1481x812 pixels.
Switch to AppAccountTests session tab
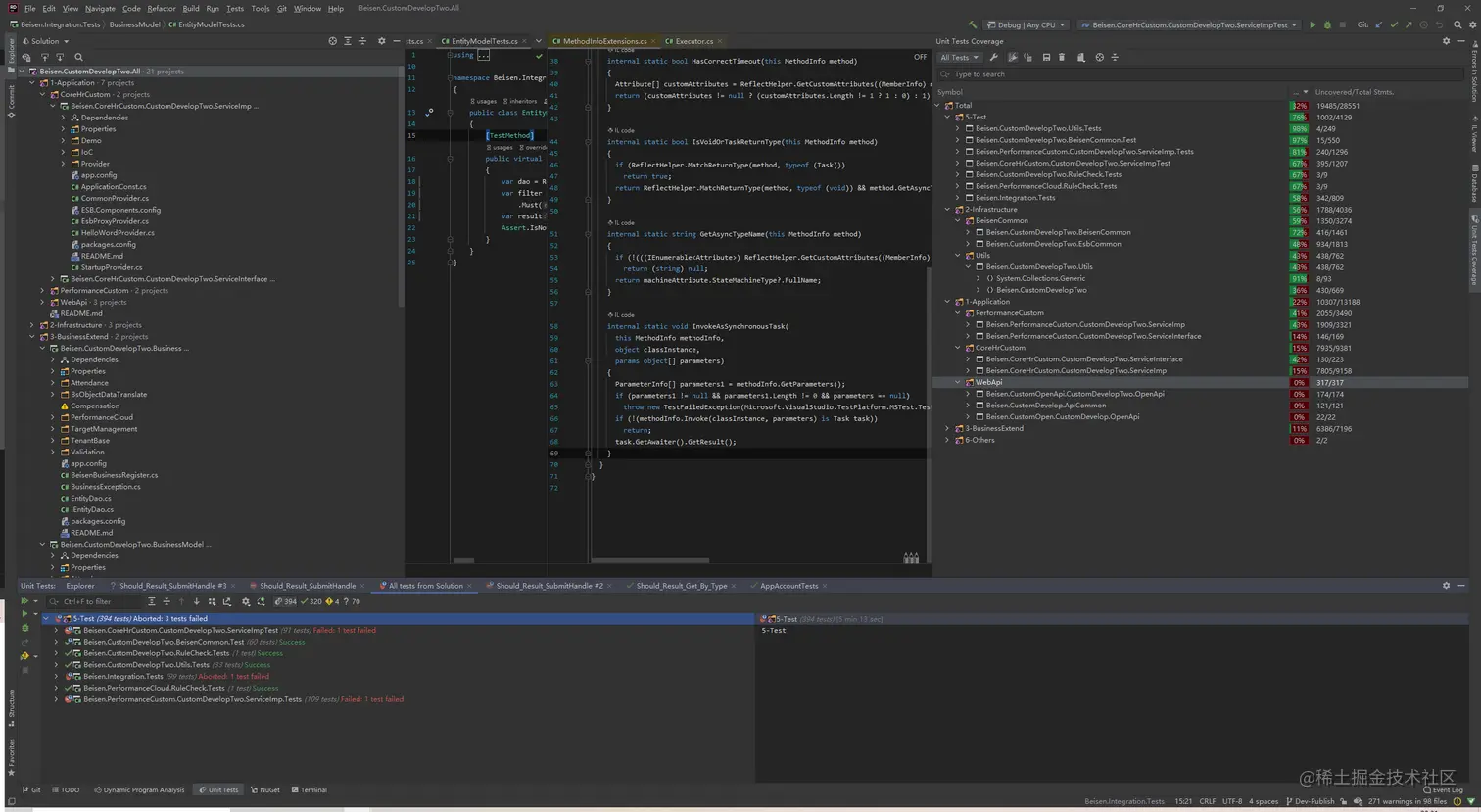(788, 586)
